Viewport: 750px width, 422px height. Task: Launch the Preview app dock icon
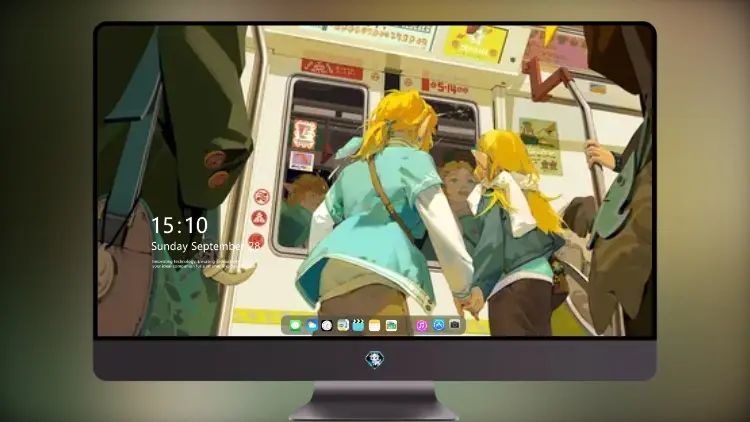[x=343, y=325]
